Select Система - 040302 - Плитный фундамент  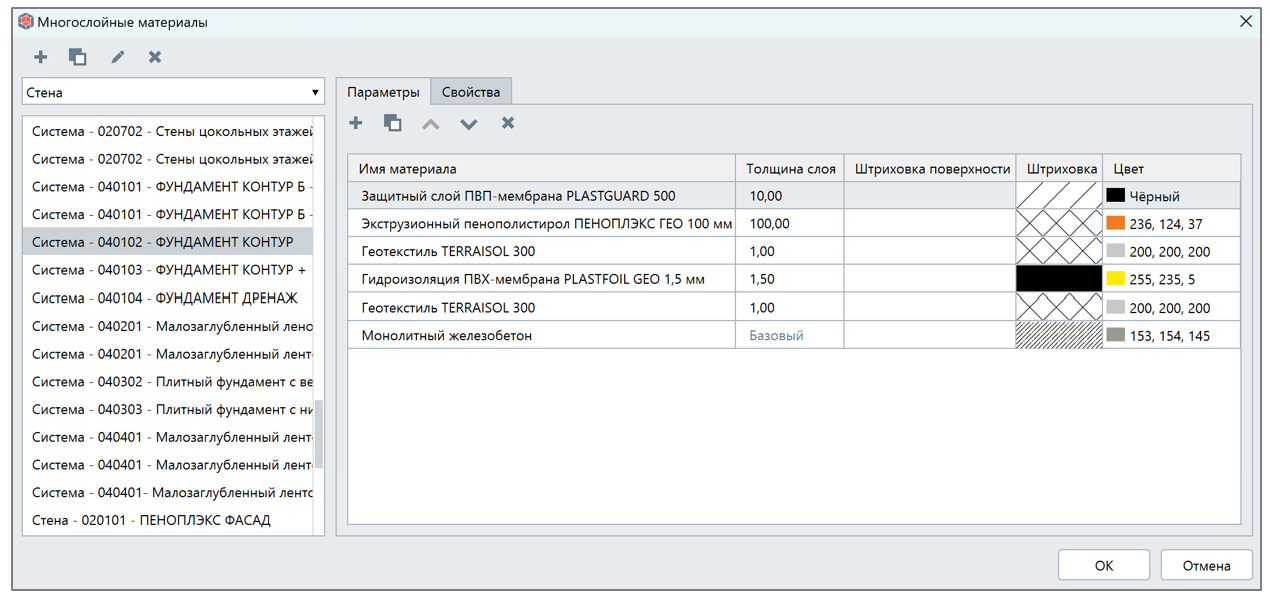[168, 381]
